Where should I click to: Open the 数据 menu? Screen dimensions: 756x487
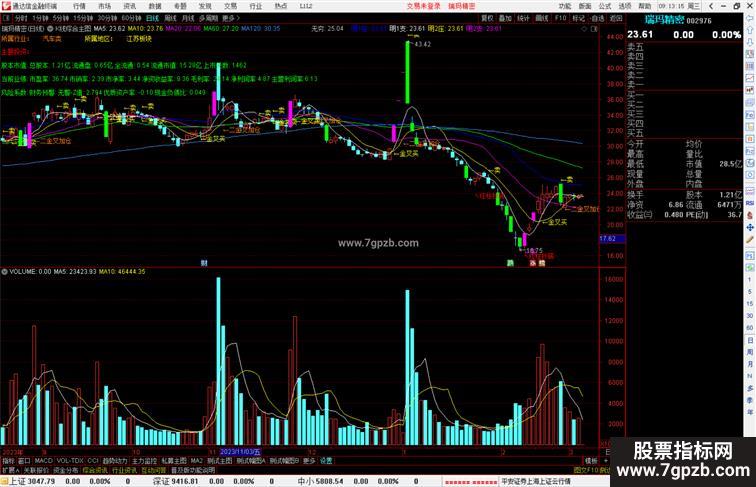click(x=155, y=6)
